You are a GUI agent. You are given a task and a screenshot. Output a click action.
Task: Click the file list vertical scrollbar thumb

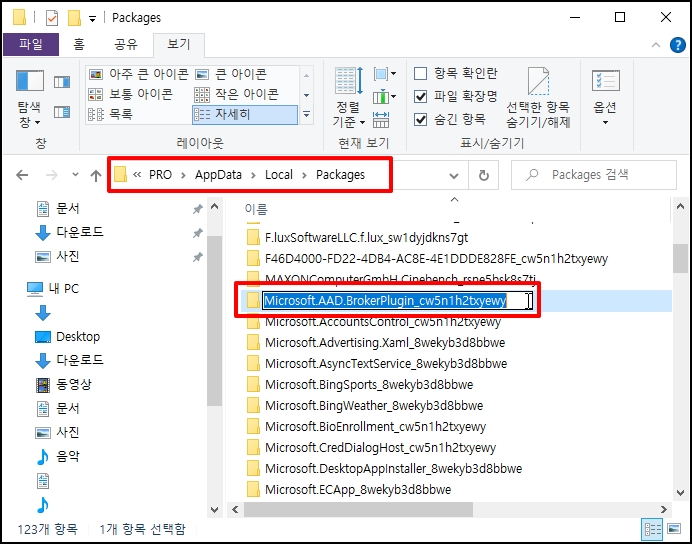coord(680,259)
